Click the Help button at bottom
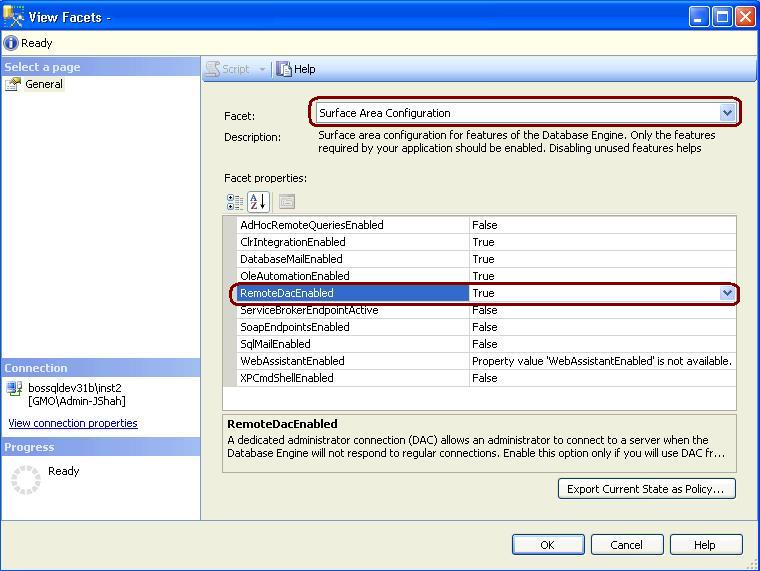The height and width of the screenshot is (571, 760). pos(705,545)
